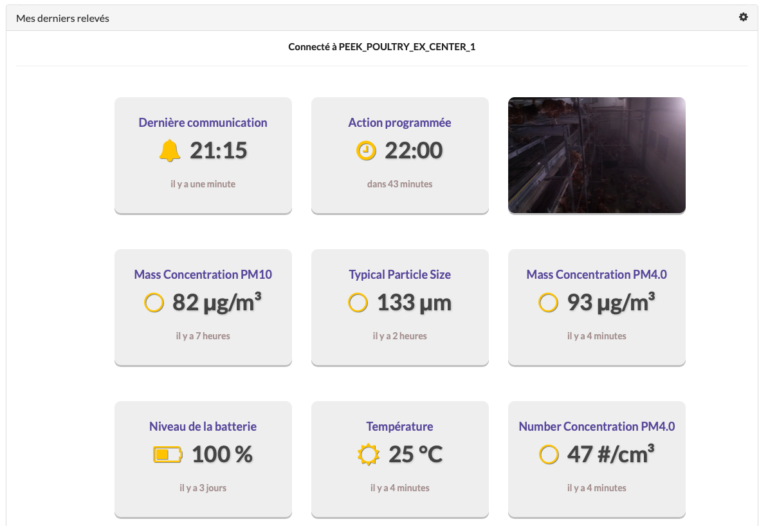
Task: Click the 100 % battery value
Action: click(x=222, y=454)
